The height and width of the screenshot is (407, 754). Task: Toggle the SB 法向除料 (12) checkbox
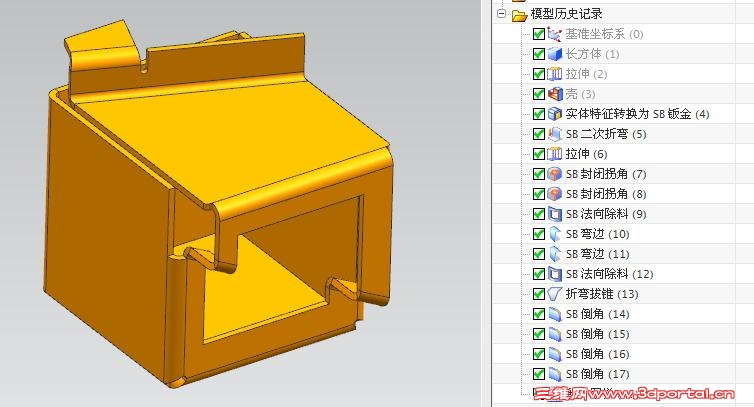pyautogui.click(x=539, y=274)
